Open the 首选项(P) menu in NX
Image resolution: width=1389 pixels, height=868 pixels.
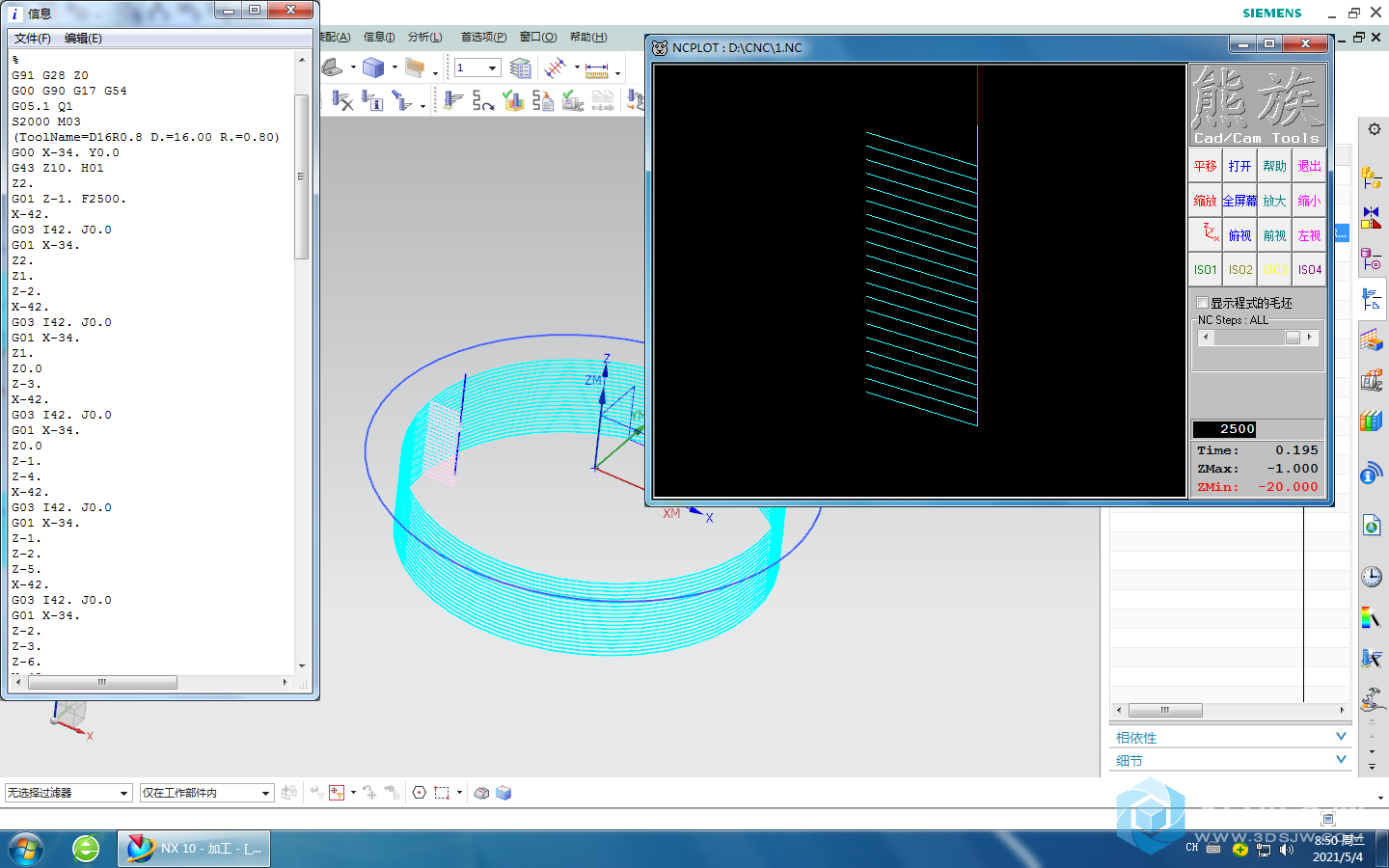(x=483, y=37)
